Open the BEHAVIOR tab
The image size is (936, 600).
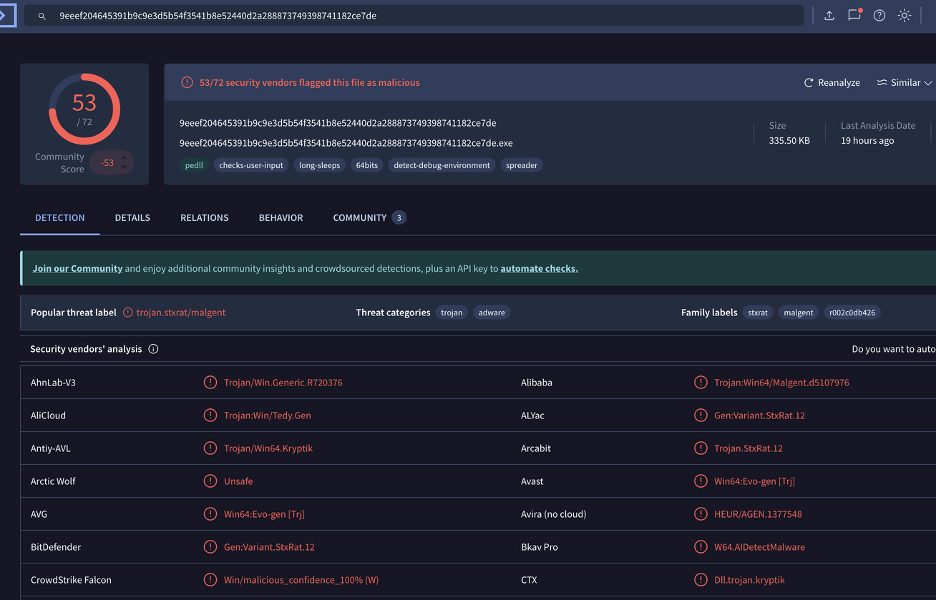click(x=281, y=218)
